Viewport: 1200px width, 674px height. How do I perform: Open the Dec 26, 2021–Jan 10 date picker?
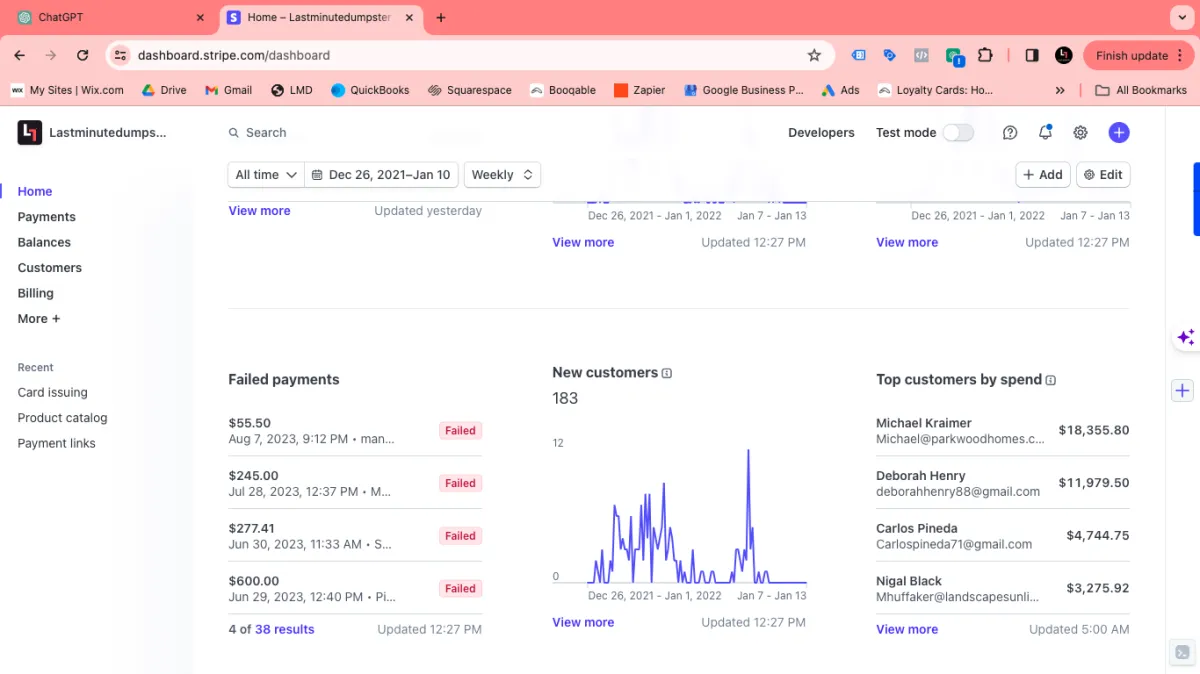click(x=382, y=175)
